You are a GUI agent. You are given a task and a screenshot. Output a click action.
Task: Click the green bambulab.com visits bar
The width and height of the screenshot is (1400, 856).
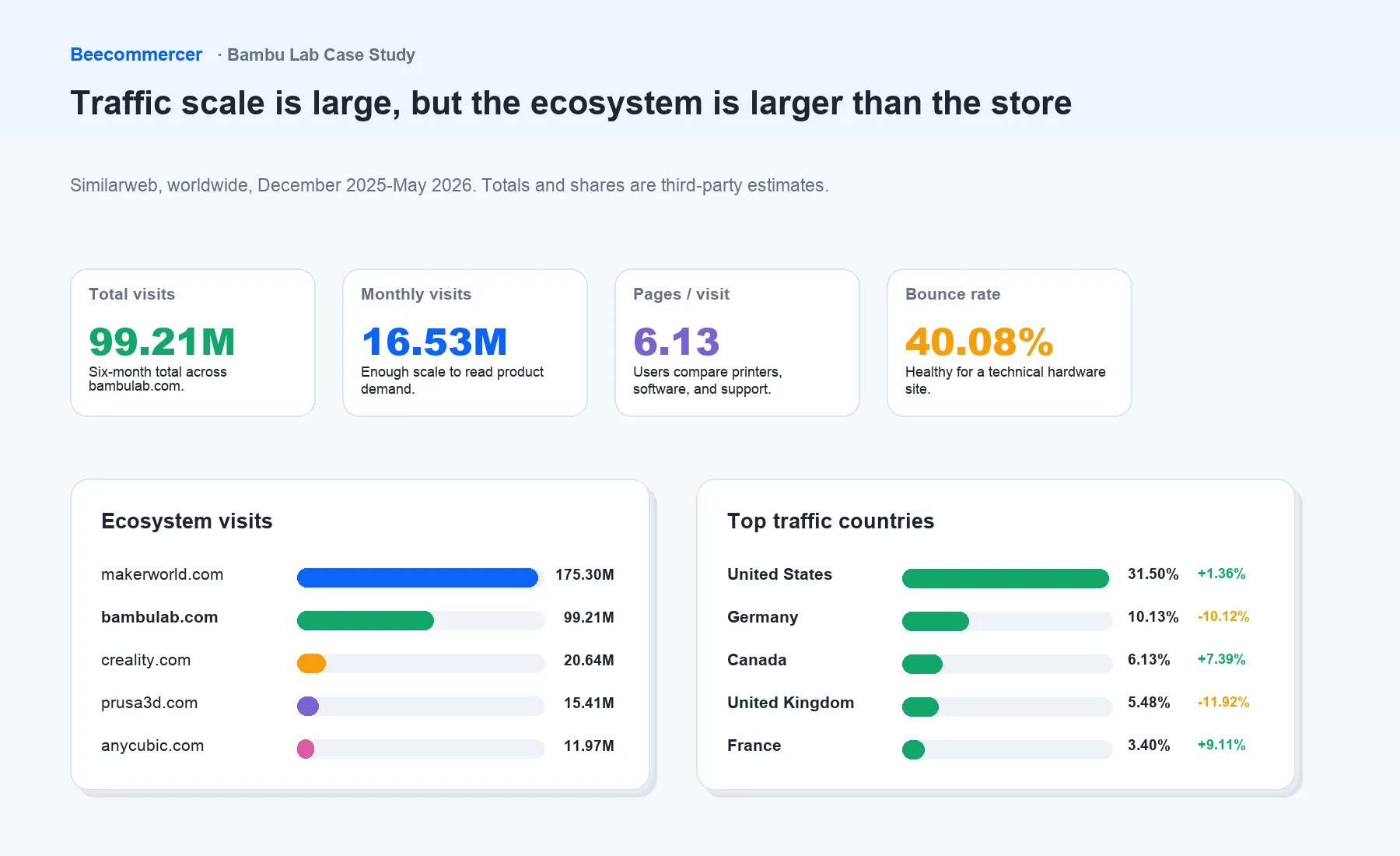366,620
